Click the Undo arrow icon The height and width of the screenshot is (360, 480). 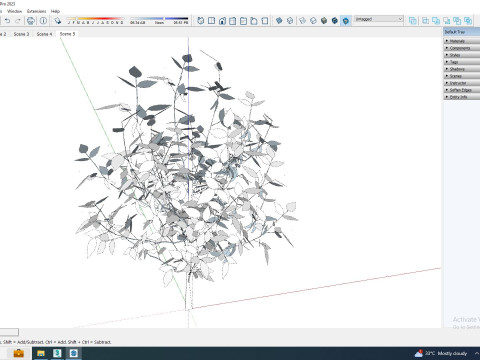(7, 21)
